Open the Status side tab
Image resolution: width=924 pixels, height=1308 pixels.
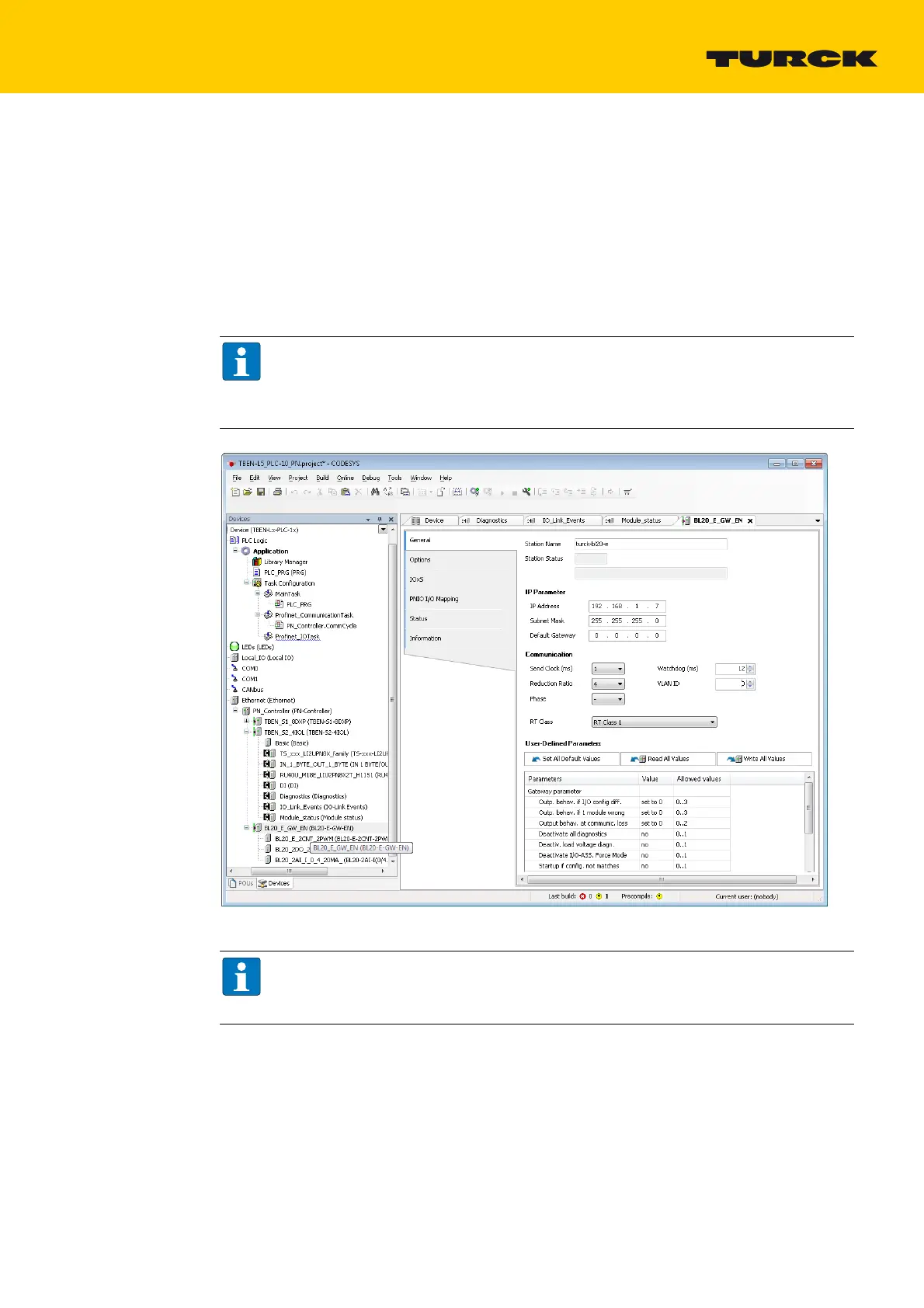point(419,618)
